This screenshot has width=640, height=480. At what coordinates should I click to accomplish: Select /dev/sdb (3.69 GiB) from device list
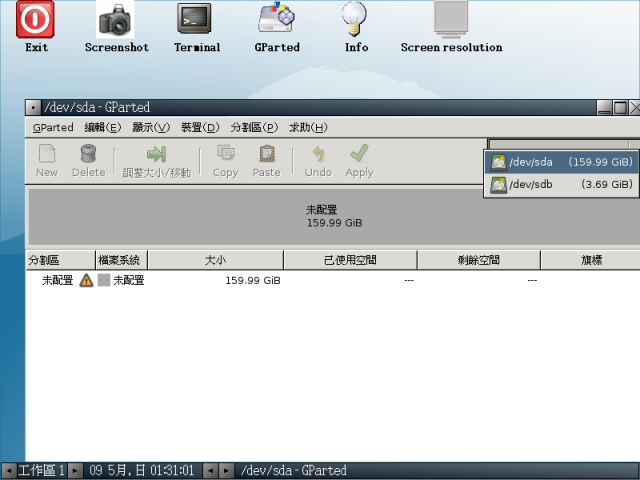(562, 184)
